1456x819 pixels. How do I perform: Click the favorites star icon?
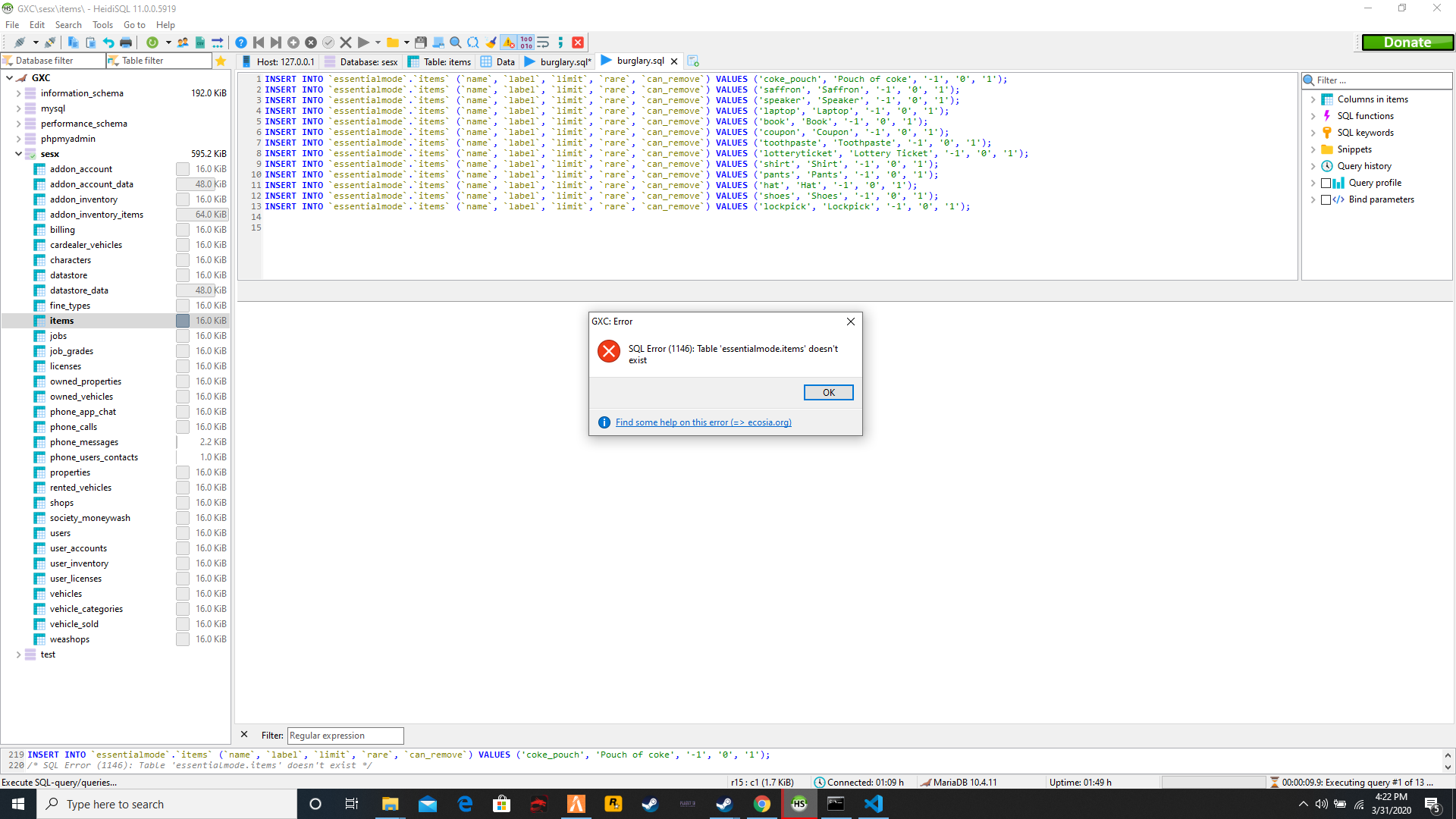pyautogui.click(x=221, y=61)
